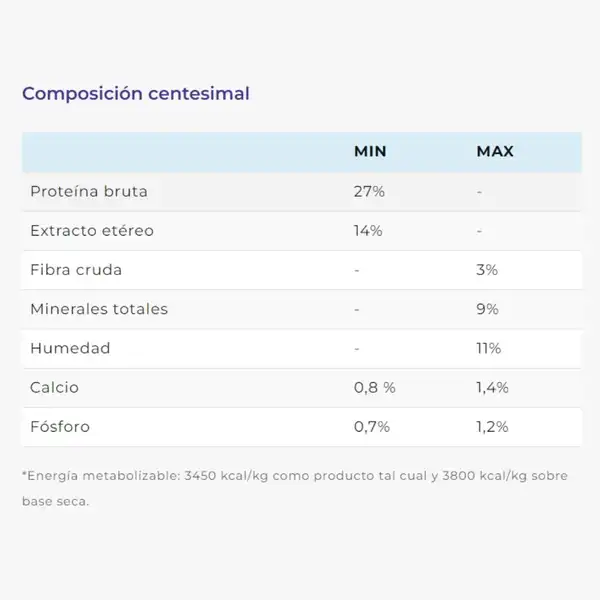Click the Fibra cruda row label
The image size is (600, 600).
point(76,270)
